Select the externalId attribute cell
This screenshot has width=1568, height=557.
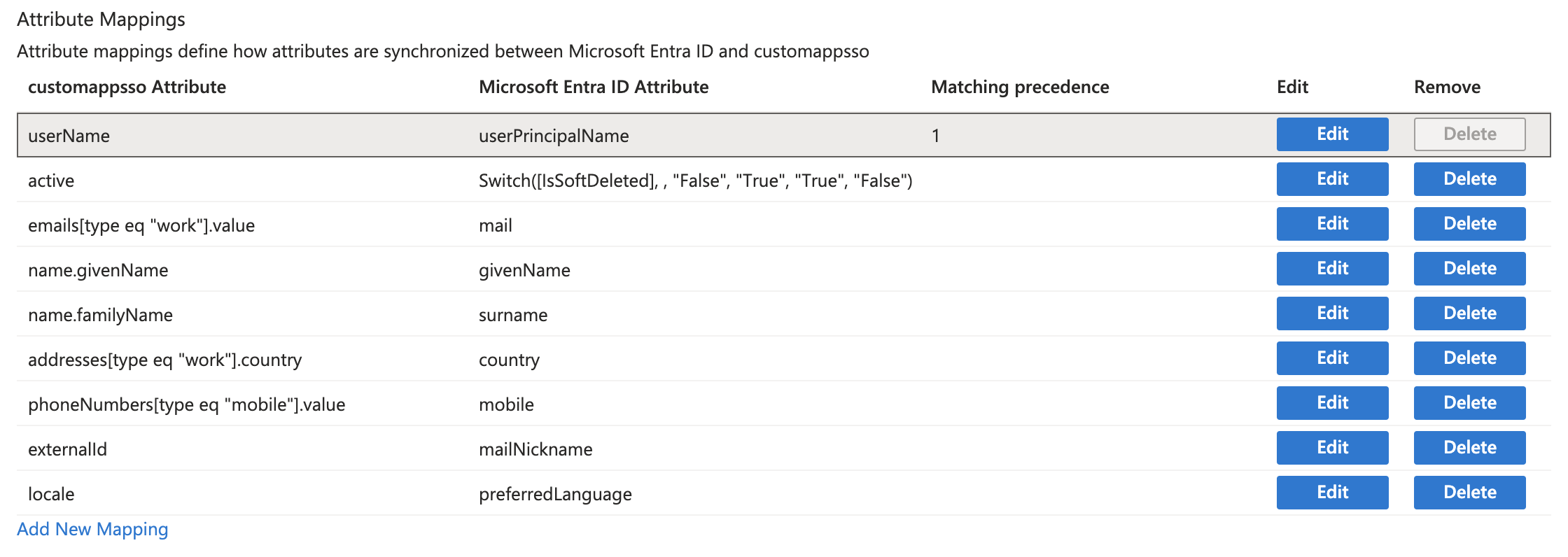click(67, 449)
